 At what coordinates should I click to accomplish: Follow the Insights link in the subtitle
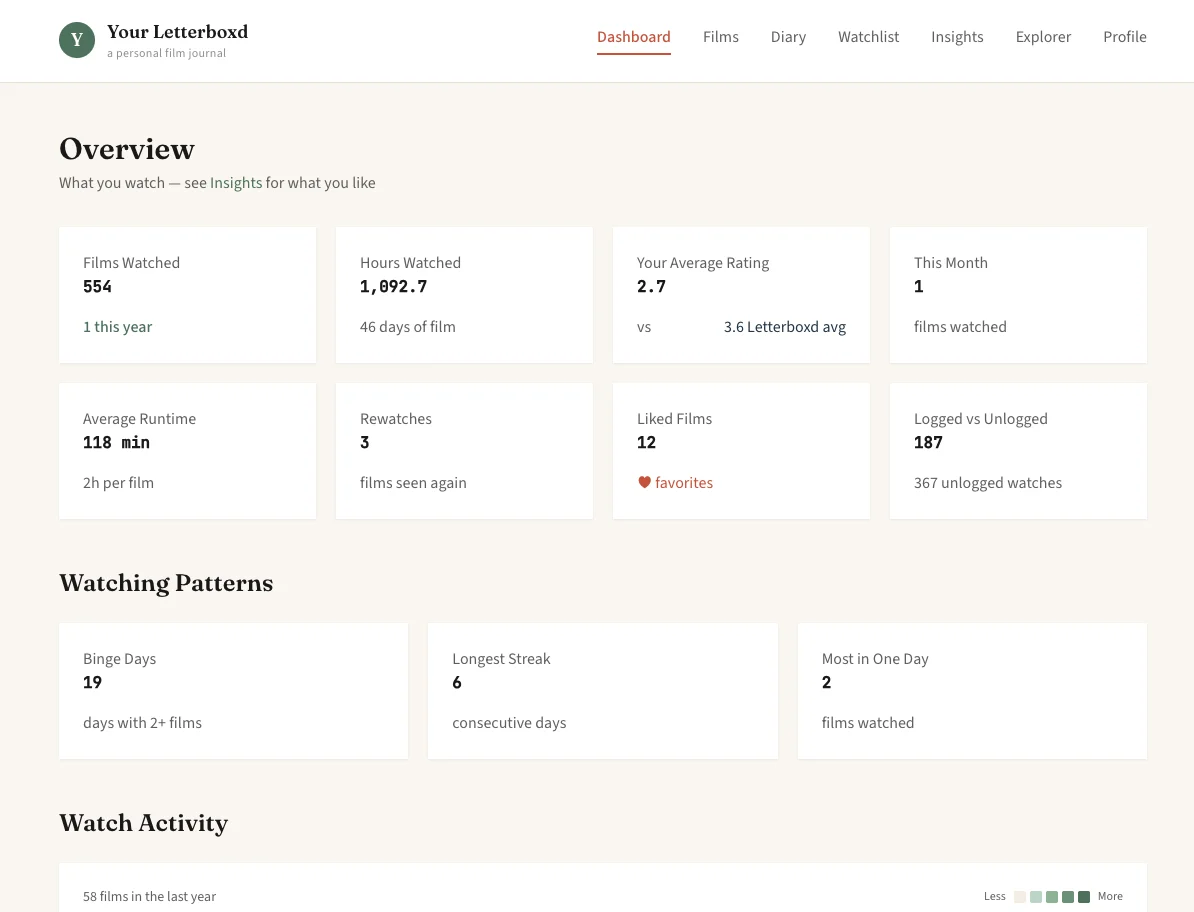click(x=236, y=183)
